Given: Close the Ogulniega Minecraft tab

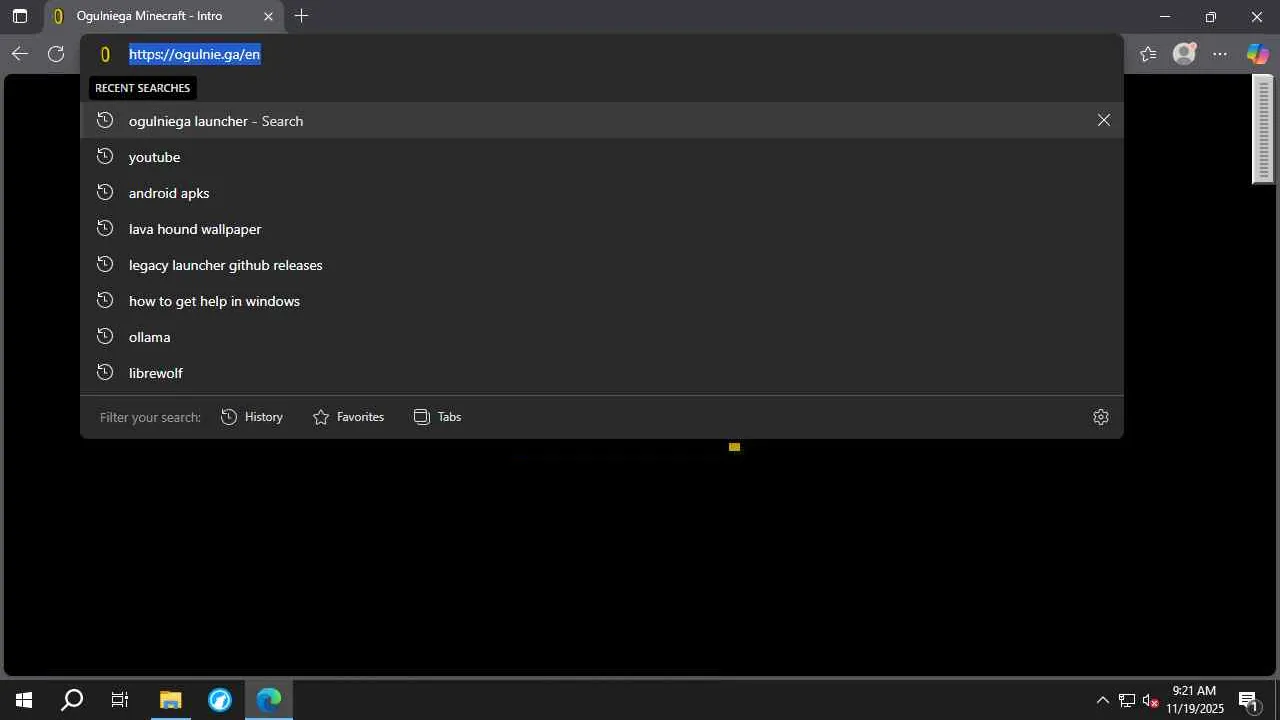Looking at the screenshot, I should click(268, 16).
